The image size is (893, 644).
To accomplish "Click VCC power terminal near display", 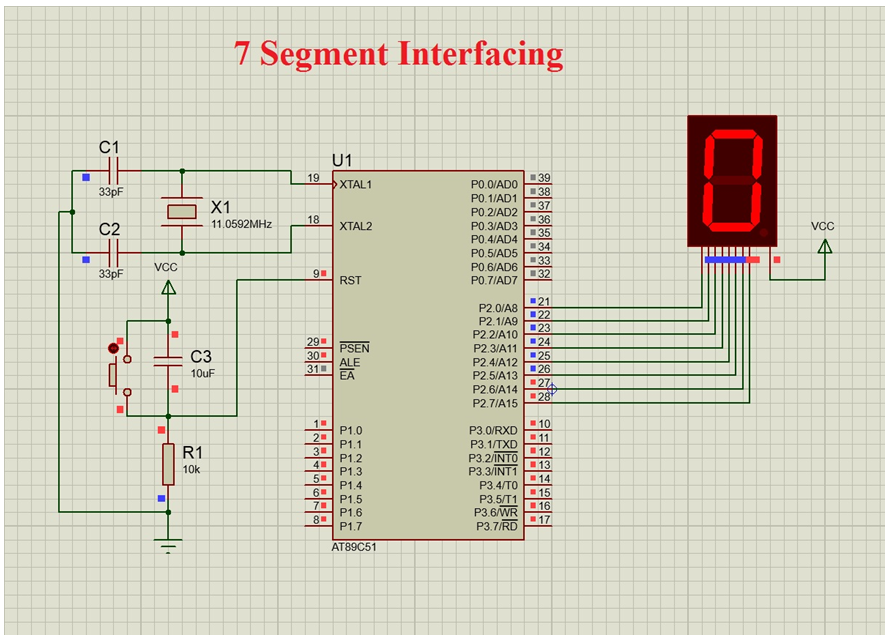I will [824, 247].
